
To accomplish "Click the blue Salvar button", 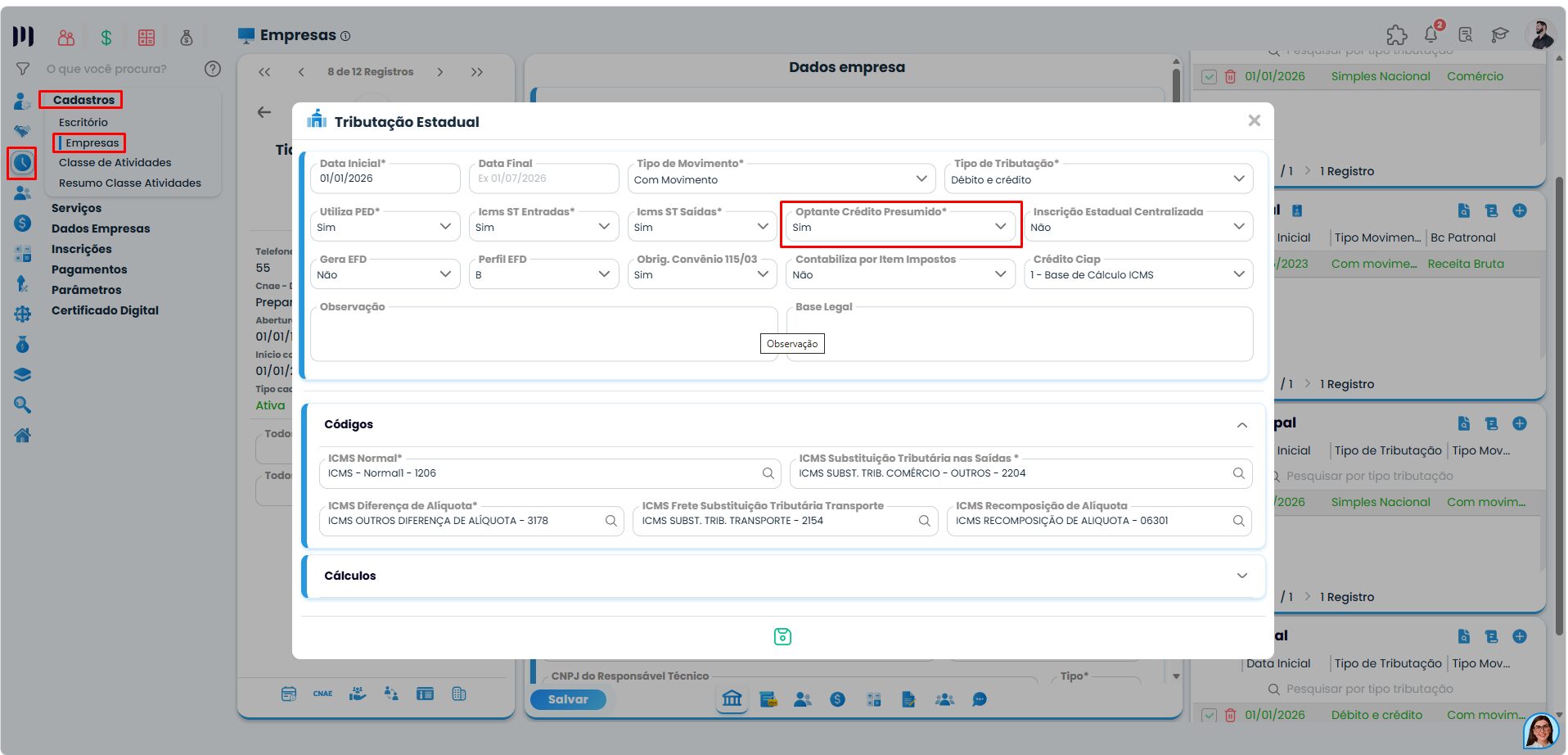I will click(x=568, y=699).
